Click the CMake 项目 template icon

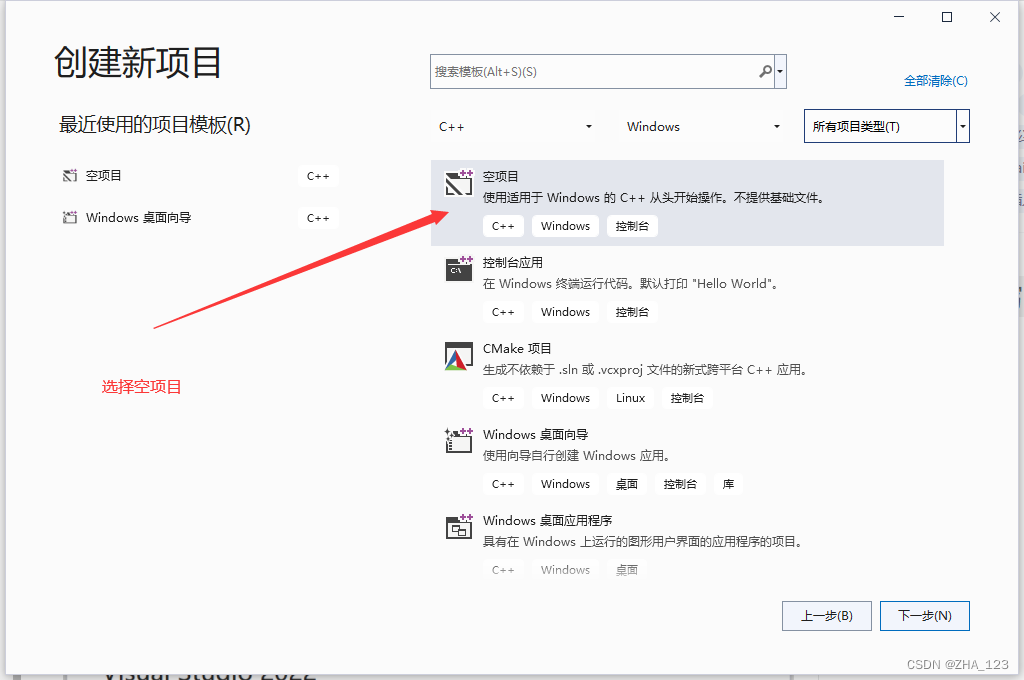pyautogui.click(x=458, y=356)
